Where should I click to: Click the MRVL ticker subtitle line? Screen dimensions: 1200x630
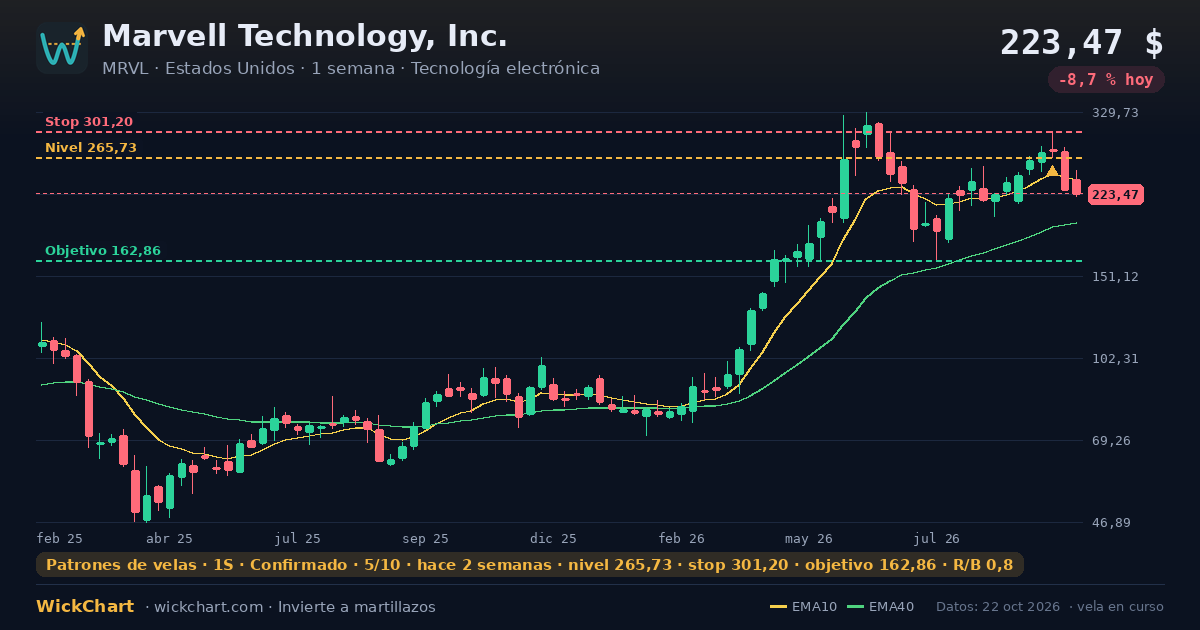point(351,69)
